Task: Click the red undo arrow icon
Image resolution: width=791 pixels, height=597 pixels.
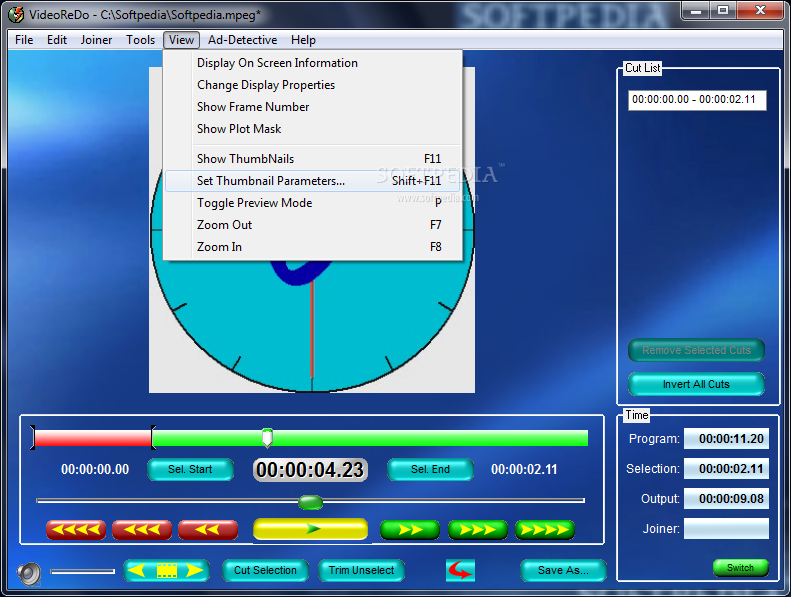Action: (460, 570)
